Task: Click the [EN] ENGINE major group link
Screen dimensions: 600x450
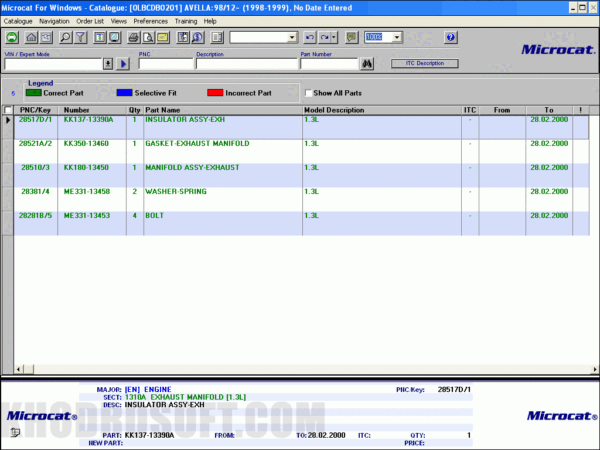Action: (x=148, y=390)
